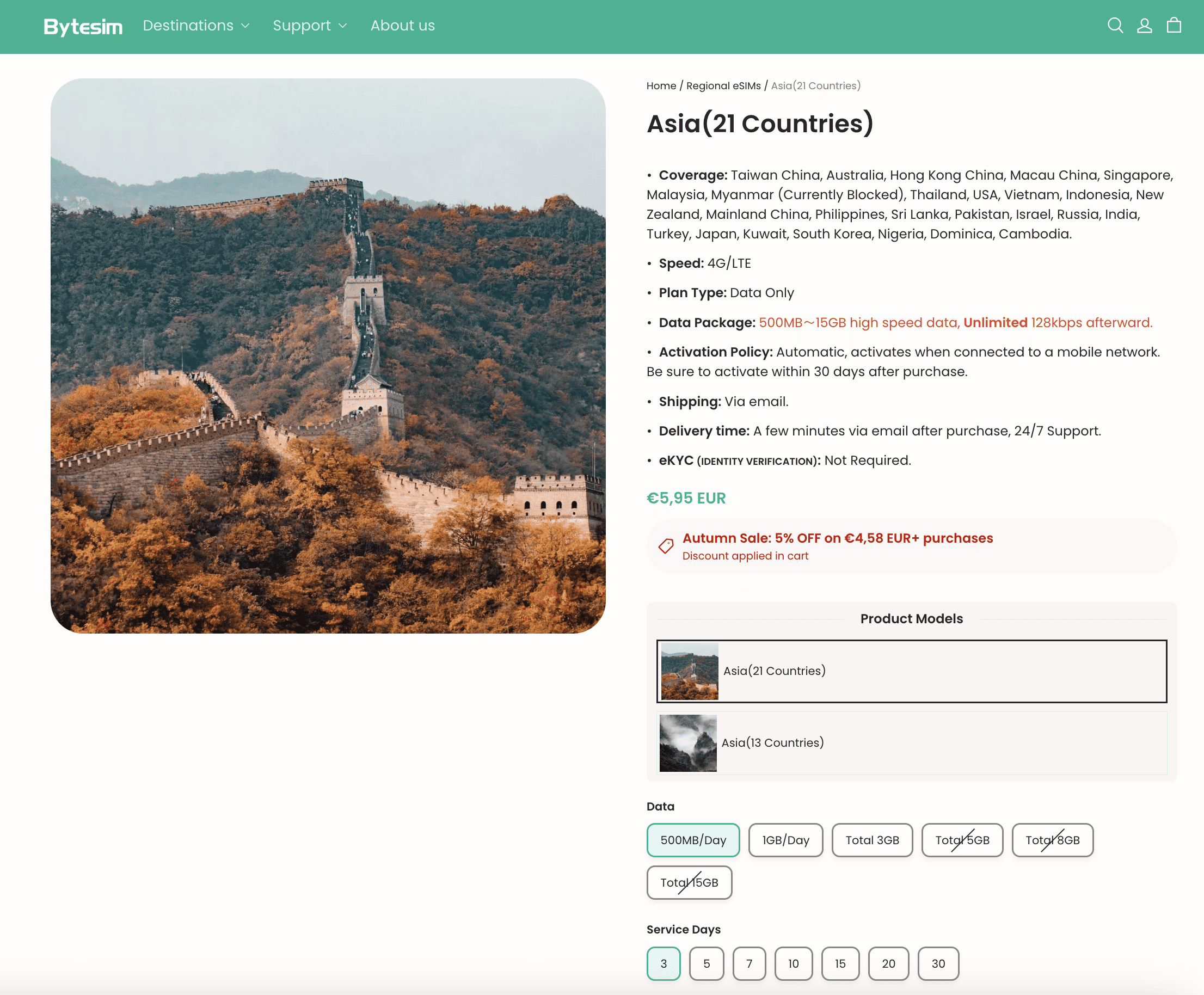
Task: Select 7 service days
Action: point(748,963)
